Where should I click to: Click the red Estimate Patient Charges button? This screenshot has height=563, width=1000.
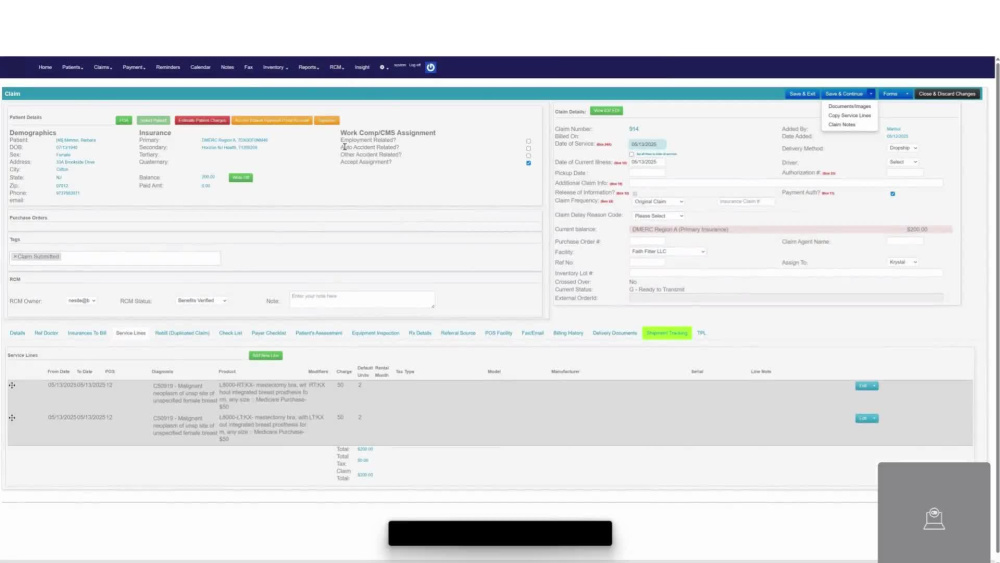pos(202,120)
